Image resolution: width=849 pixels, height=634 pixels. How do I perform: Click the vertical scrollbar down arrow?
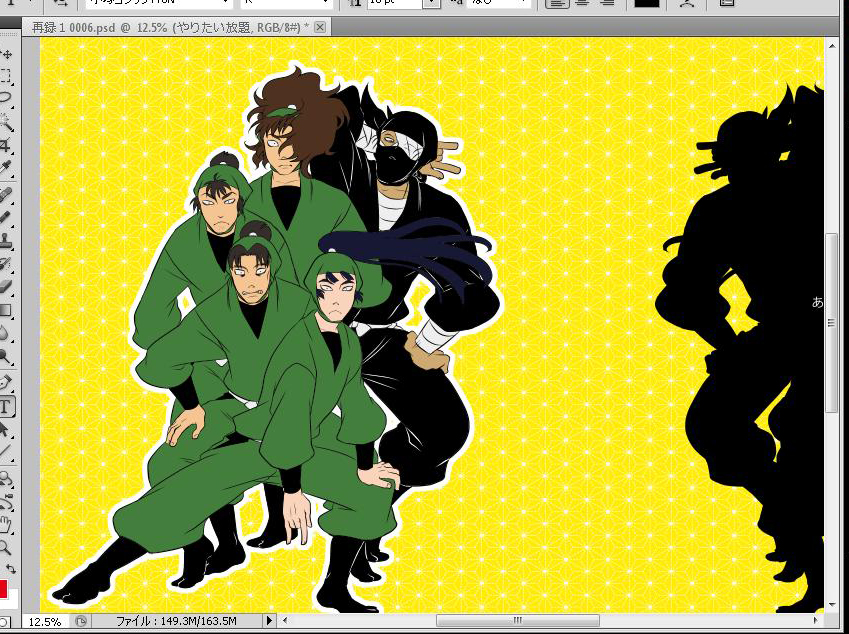832,605
